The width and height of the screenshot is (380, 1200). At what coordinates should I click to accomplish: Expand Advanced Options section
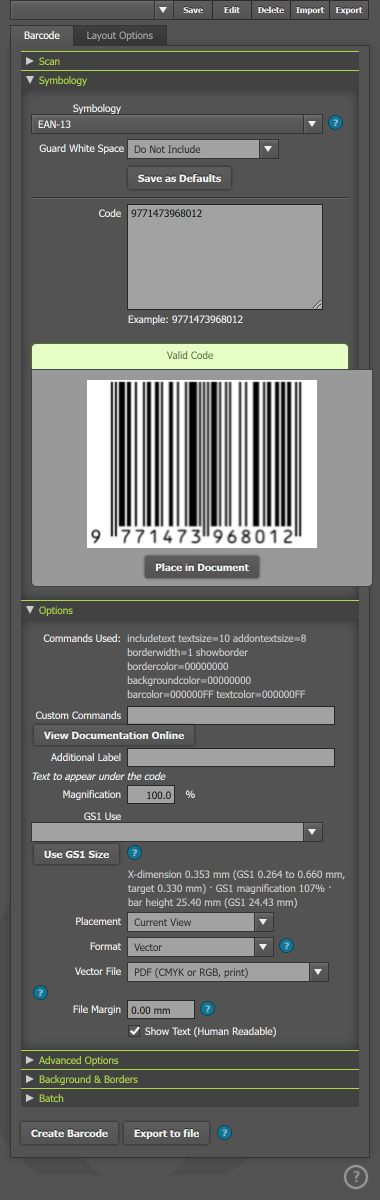(190, 1060)
